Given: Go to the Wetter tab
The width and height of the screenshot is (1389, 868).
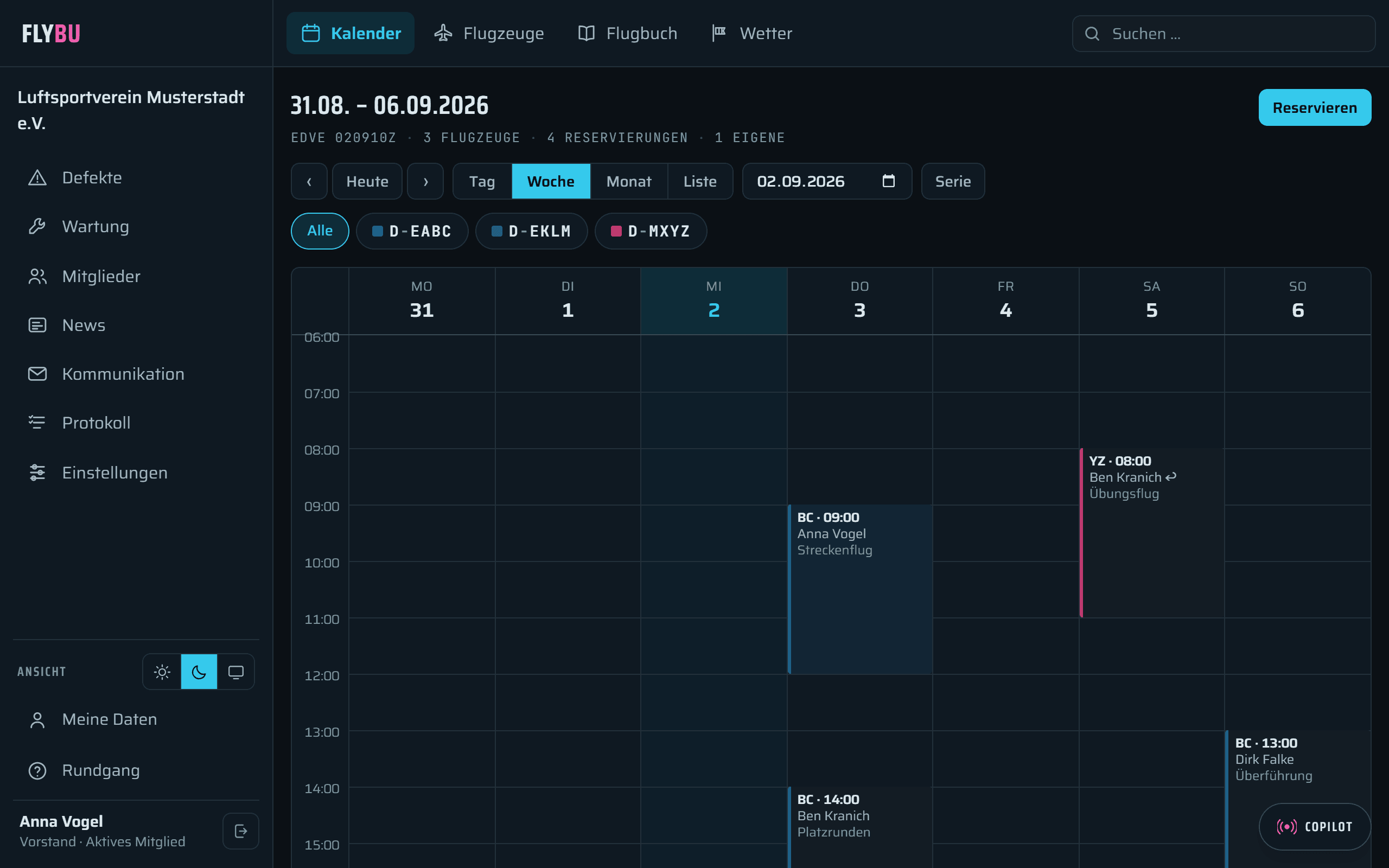Looking at the screenshot, I should (x=751, y=33).
